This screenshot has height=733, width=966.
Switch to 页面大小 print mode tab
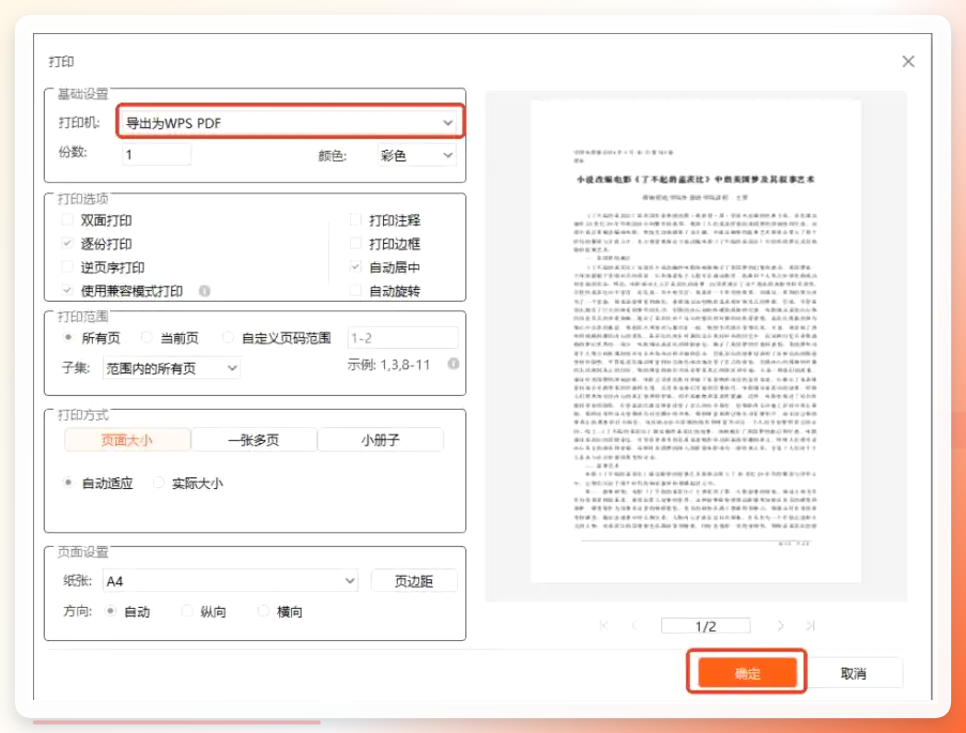[128, 440]
